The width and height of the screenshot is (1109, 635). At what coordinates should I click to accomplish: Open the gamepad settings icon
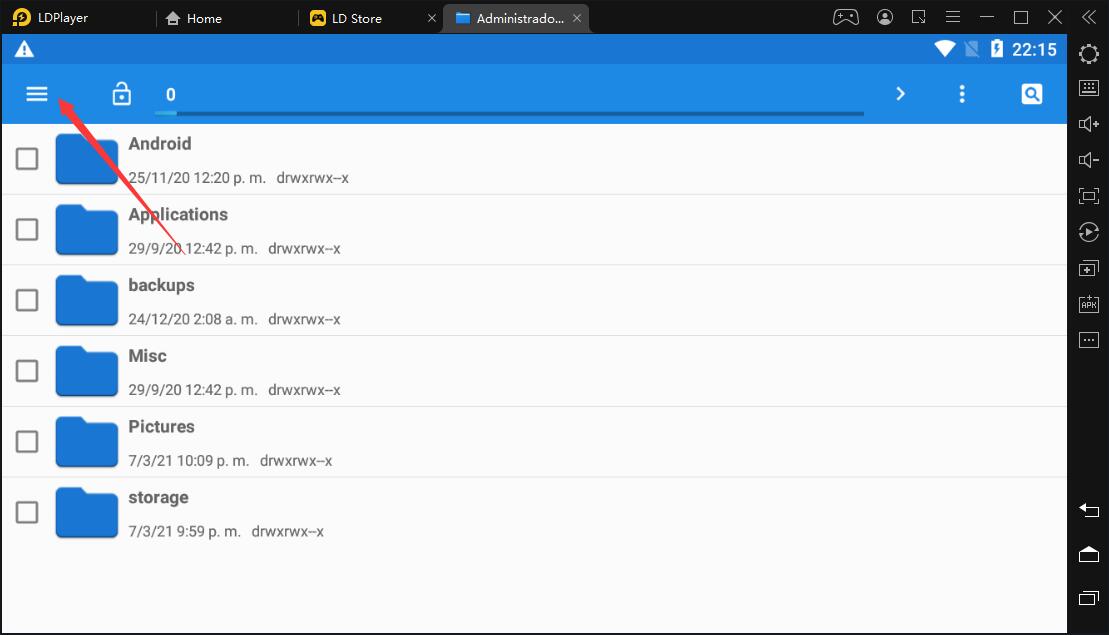pos(846,18)
